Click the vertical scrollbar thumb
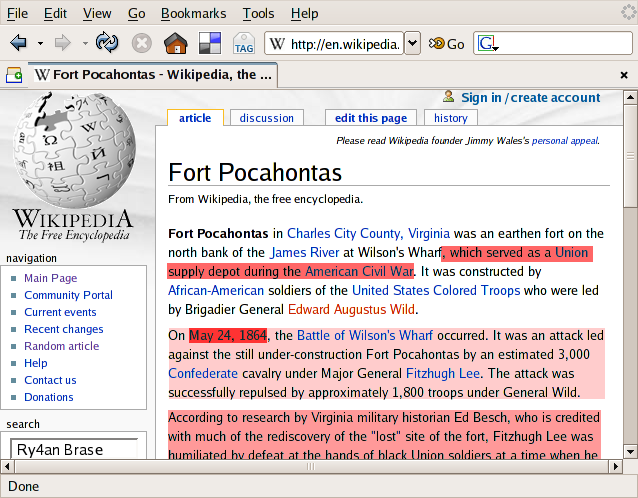 pos(630,155)
